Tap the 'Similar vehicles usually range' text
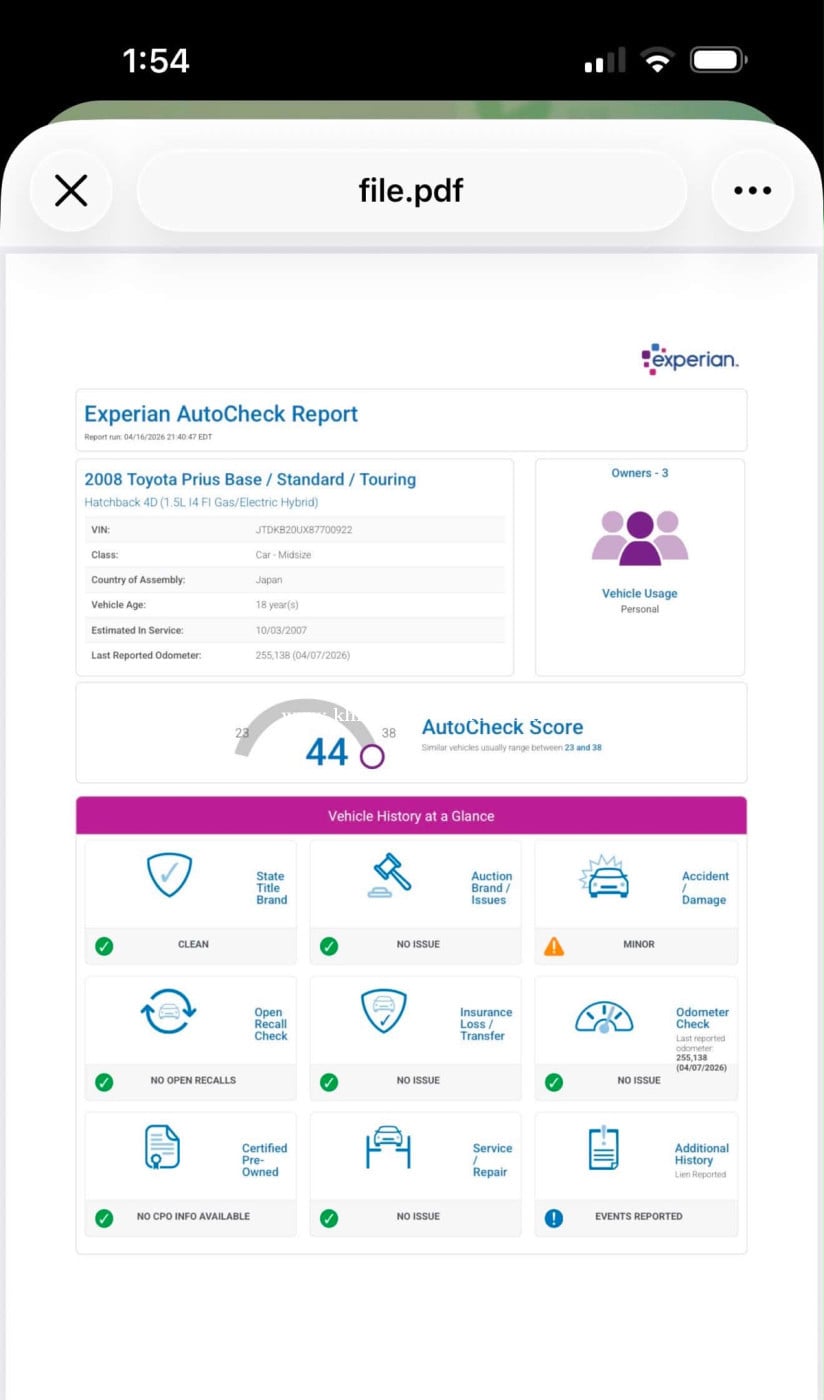The image size is (824, 1400). pyautogui.click(x=511, y=748)
